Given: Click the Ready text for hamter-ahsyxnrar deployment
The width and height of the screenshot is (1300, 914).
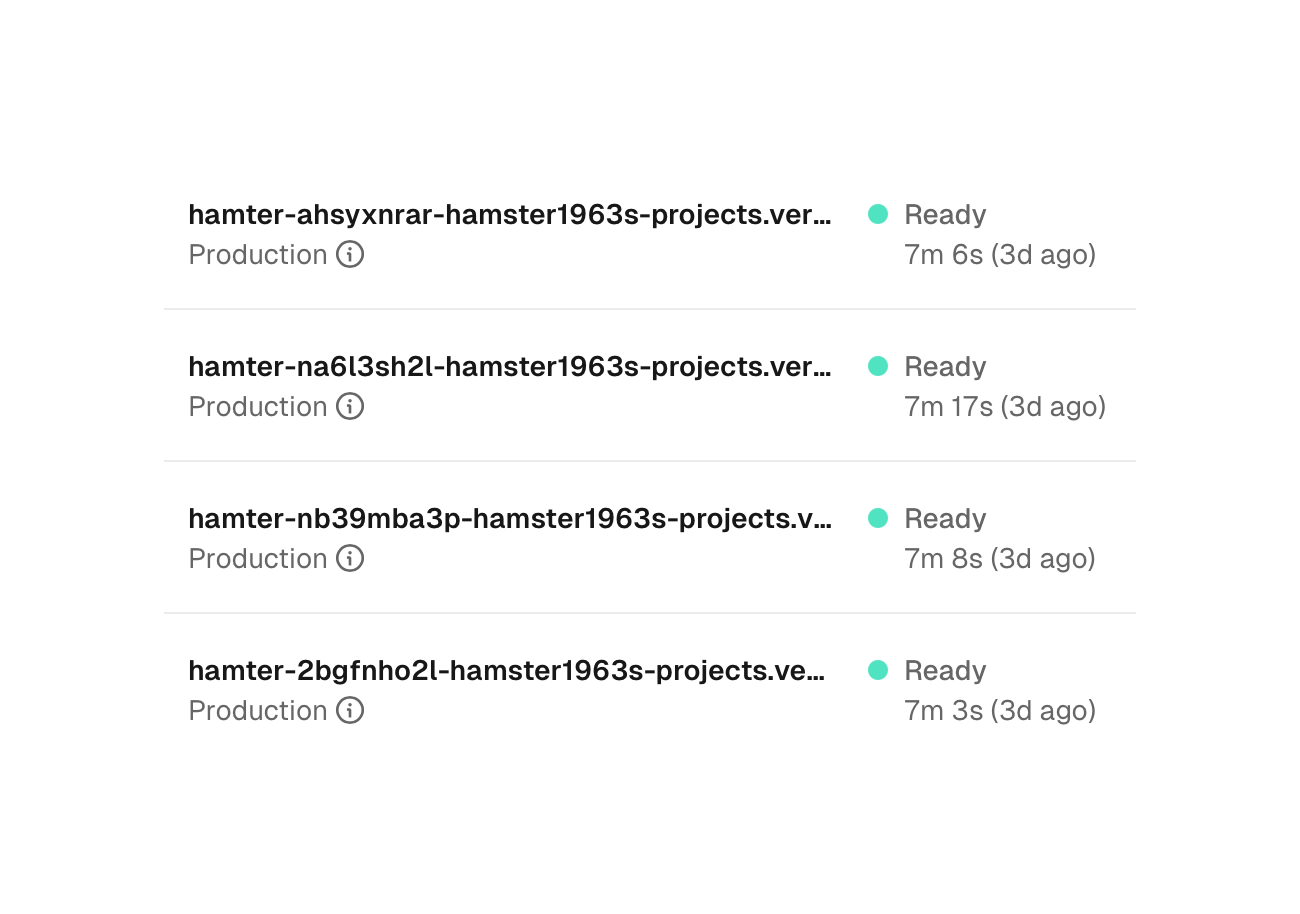Looking at the screenshot, I should click(x=945, y=214).
